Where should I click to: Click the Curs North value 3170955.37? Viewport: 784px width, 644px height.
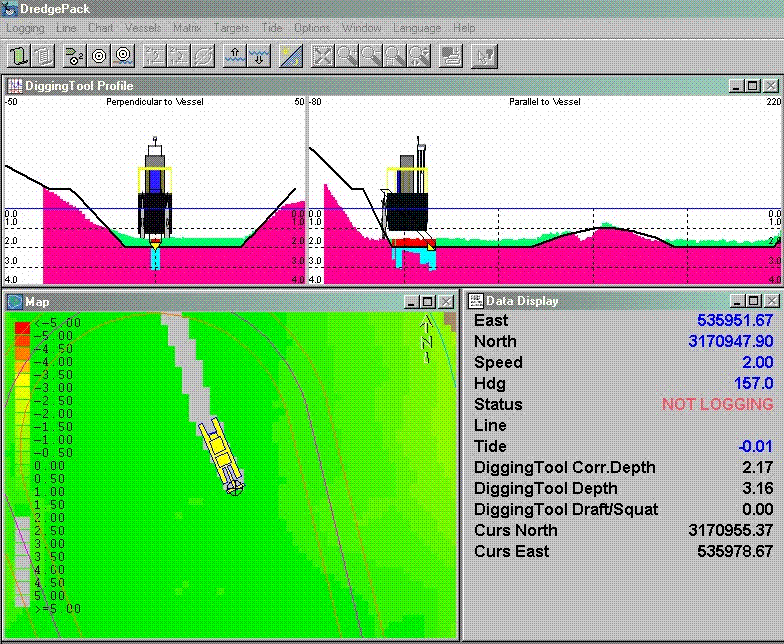click(x=731, y=530)
